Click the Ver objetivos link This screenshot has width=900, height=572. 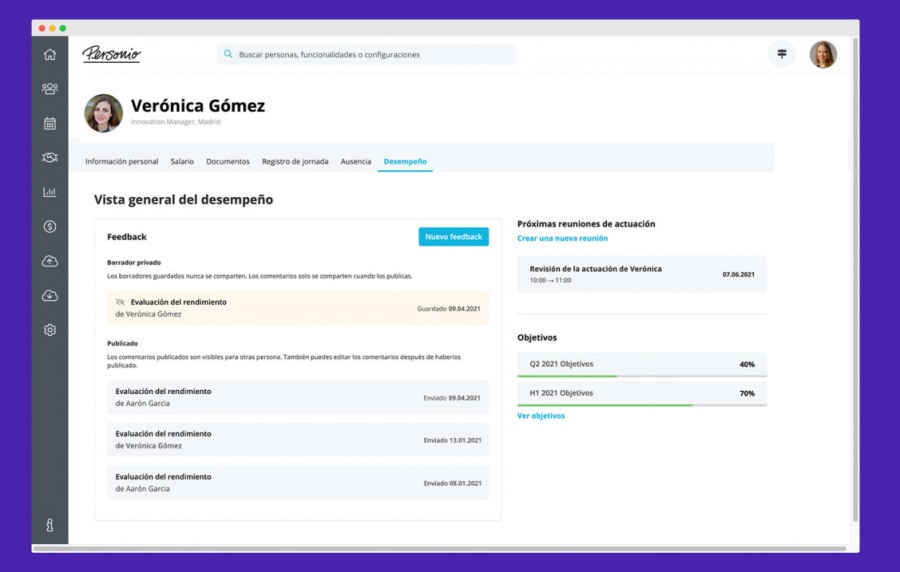pos(541,416)
